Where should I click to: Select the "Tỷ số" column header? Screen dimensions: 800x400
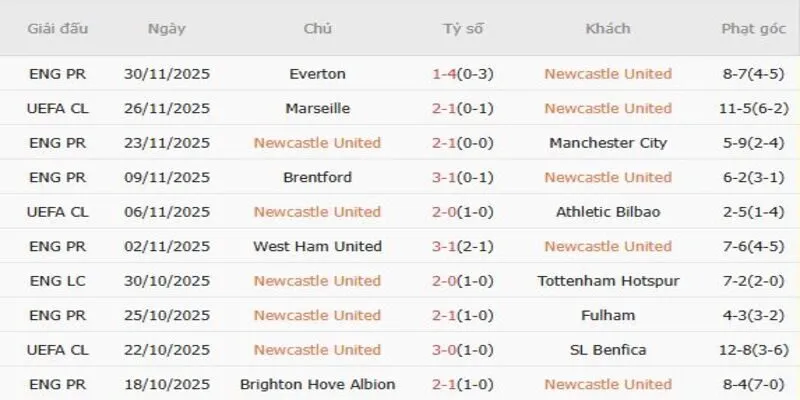tap(462, 28)
